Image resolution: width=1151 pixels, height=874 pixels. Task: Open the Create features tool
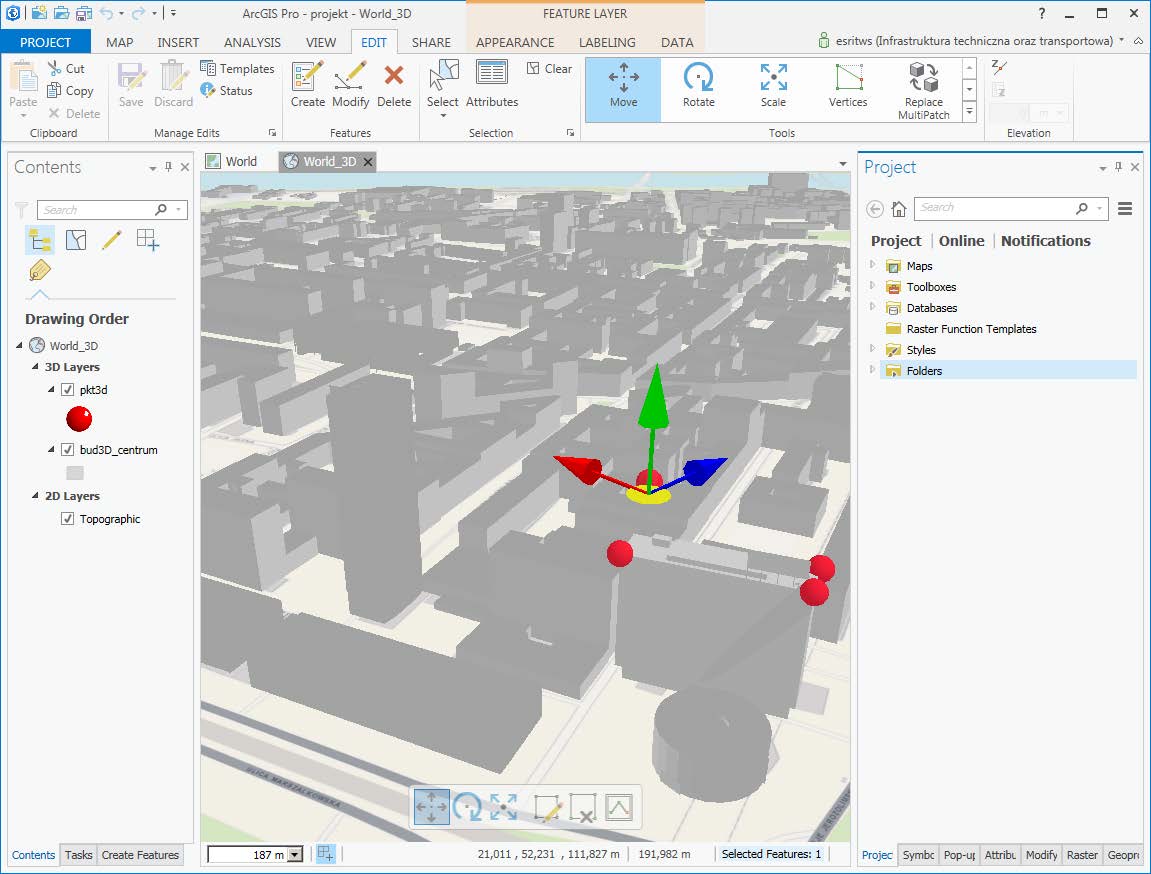[x=308, y=85]
